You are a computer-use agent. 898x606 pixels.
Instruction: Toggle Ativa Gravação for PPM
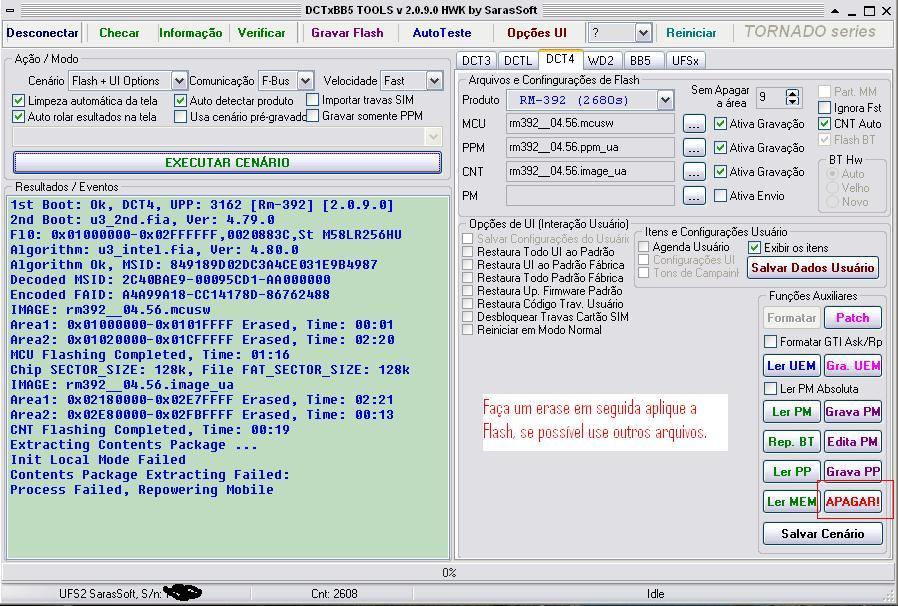point(720,148)
